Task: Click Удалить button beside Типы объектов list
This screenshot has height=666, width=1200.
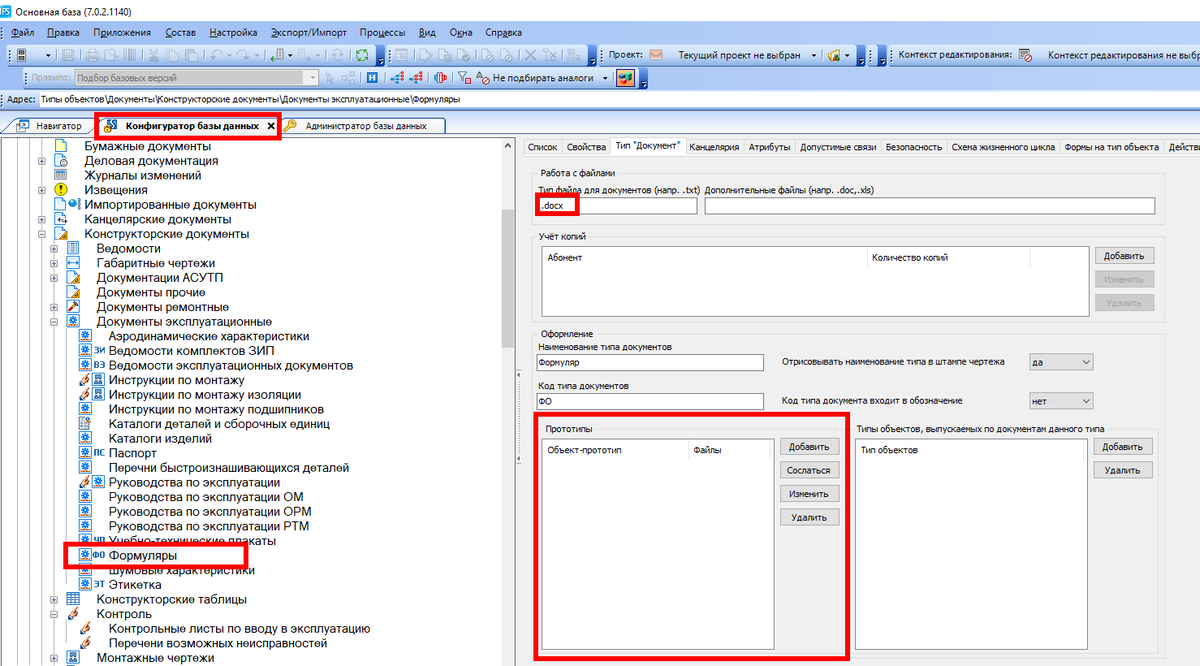Action: pyautogui.click(x=1124, y=470)
